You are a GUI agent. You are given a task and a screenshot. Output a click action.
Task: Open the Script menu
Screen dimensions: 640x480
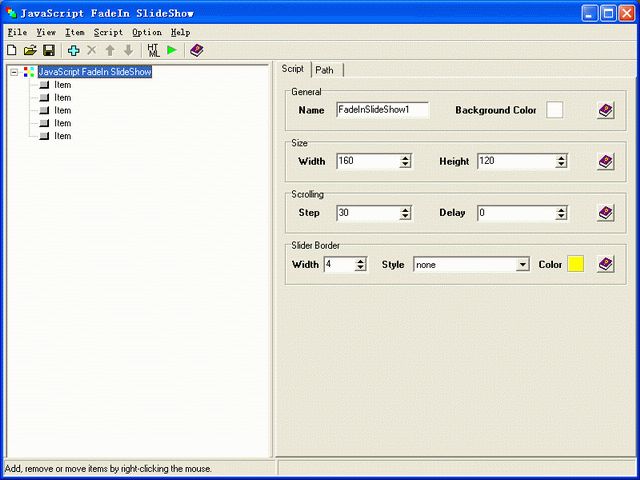tap(108, 32)
